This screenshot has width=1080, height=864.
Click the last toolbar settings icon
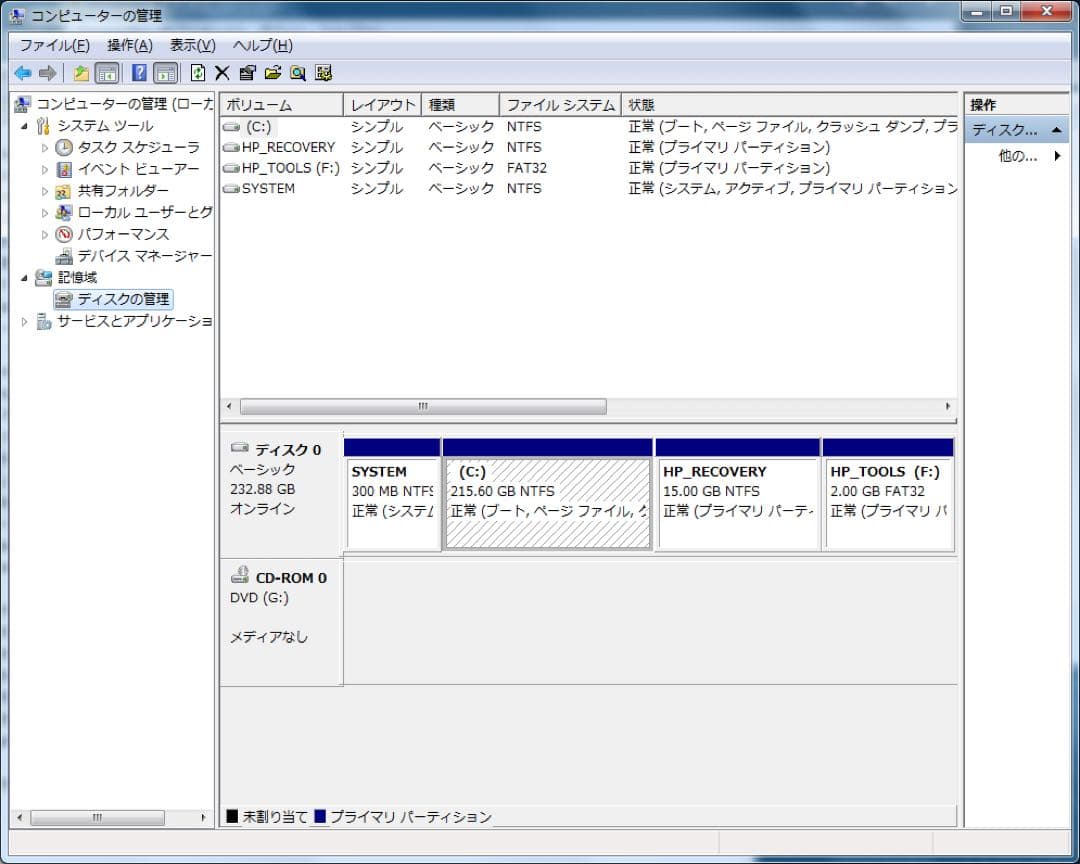pos(323,73)
